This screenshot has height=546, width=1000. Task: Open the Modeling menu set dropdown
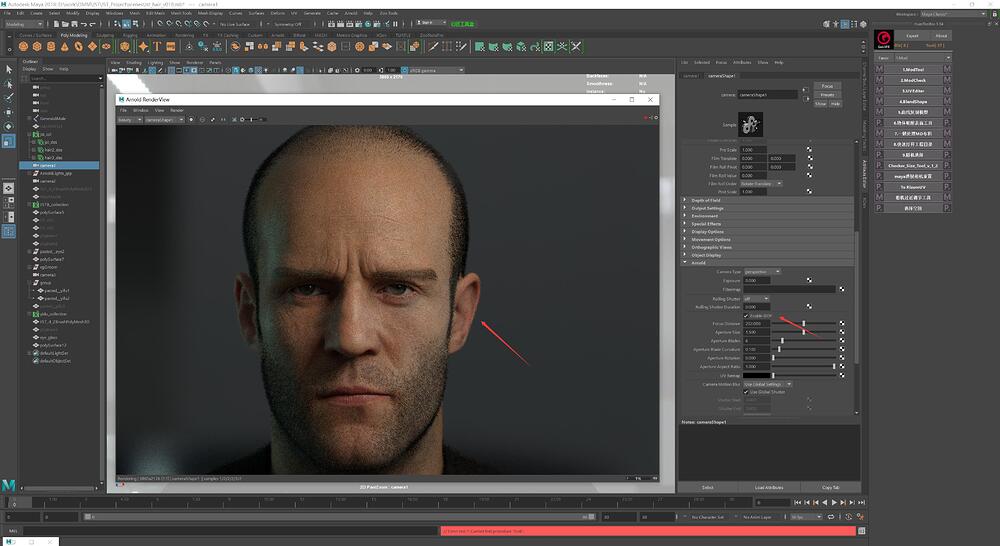(26, 24)
